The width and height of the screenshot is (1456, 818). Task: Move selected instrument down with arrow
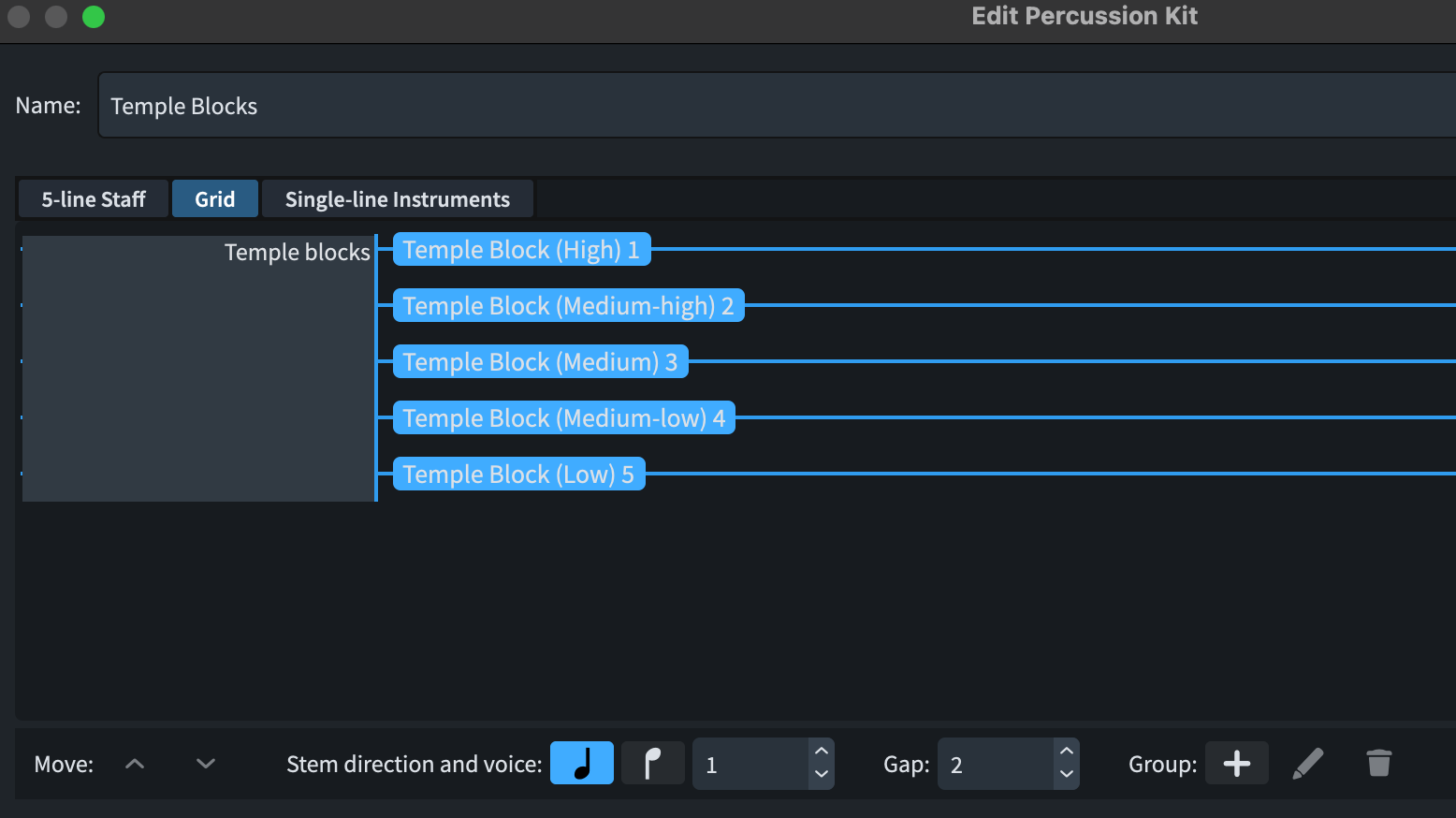pos(206,764)
